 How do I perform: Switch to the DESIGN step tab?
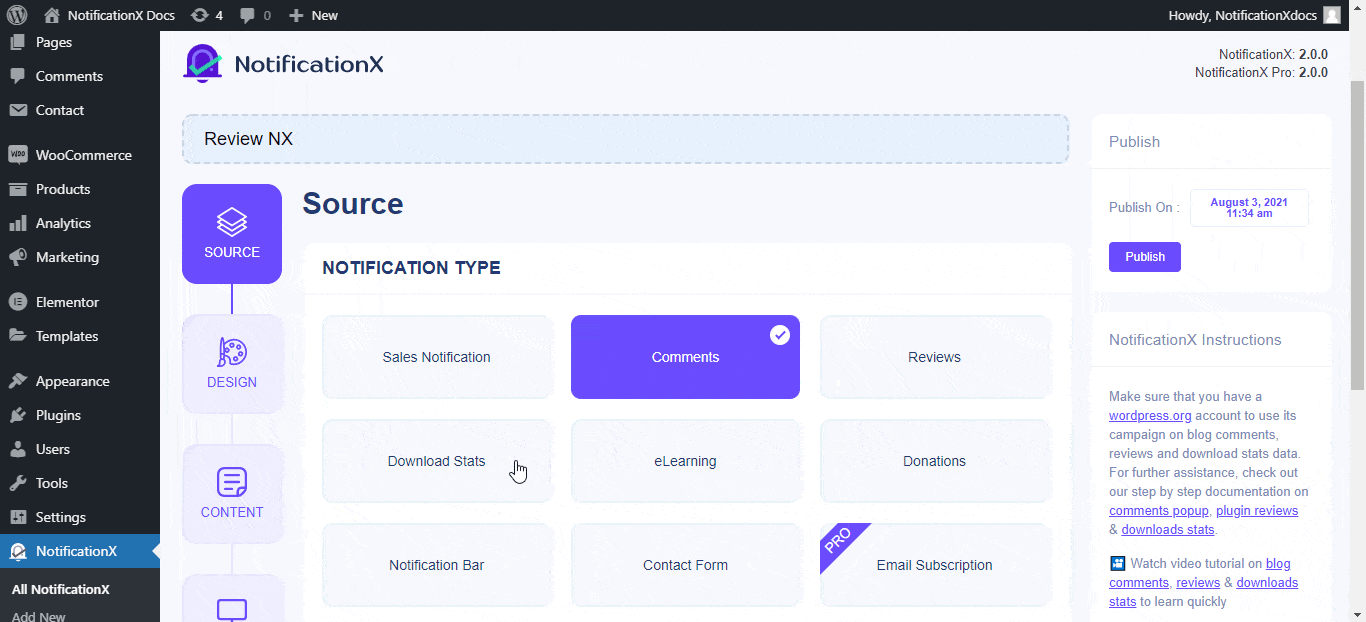tap(232, 364)
